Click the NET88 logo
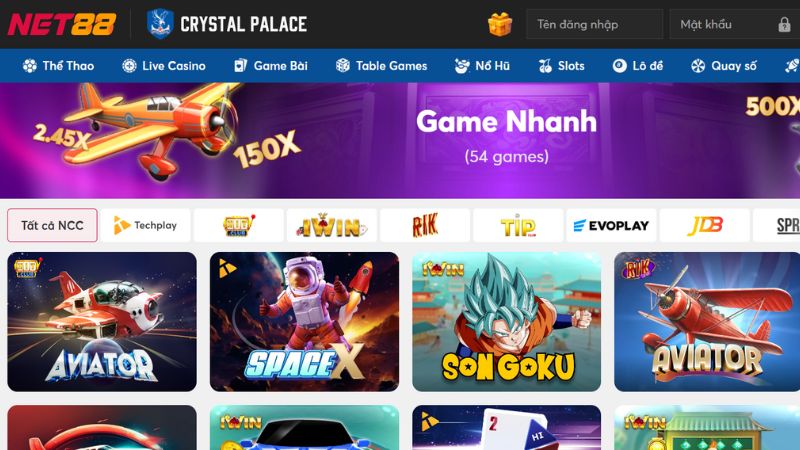 (x=61, y=24)
